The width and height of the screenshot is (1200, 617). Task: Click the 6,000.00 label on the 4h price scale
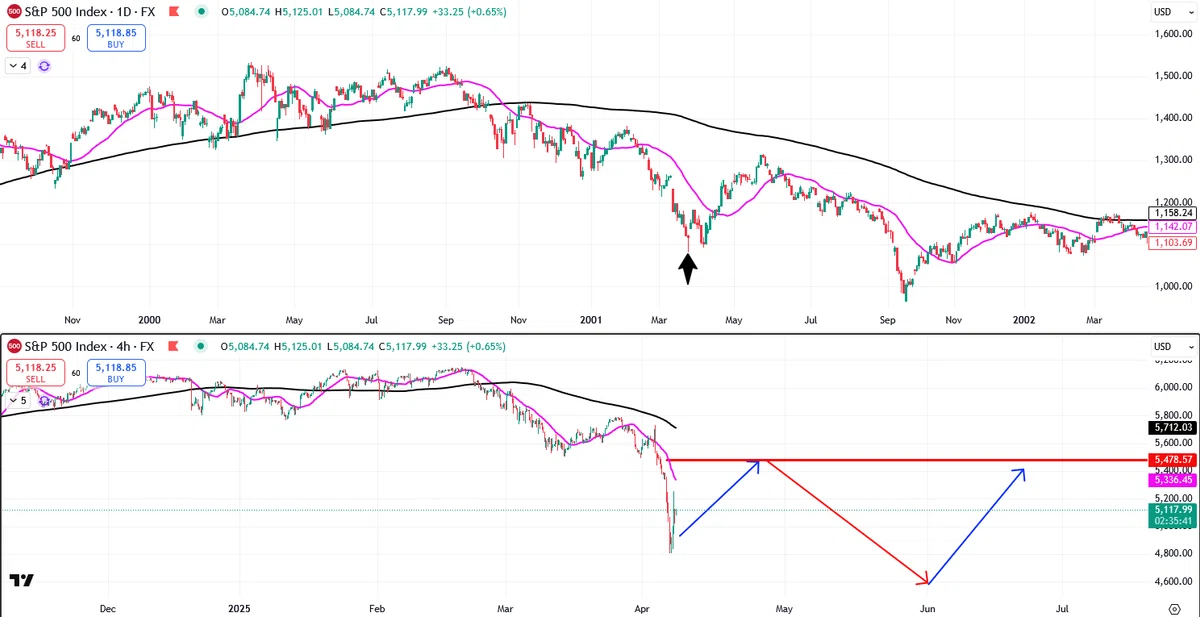pyautogui.click(x=1174, y=387)
